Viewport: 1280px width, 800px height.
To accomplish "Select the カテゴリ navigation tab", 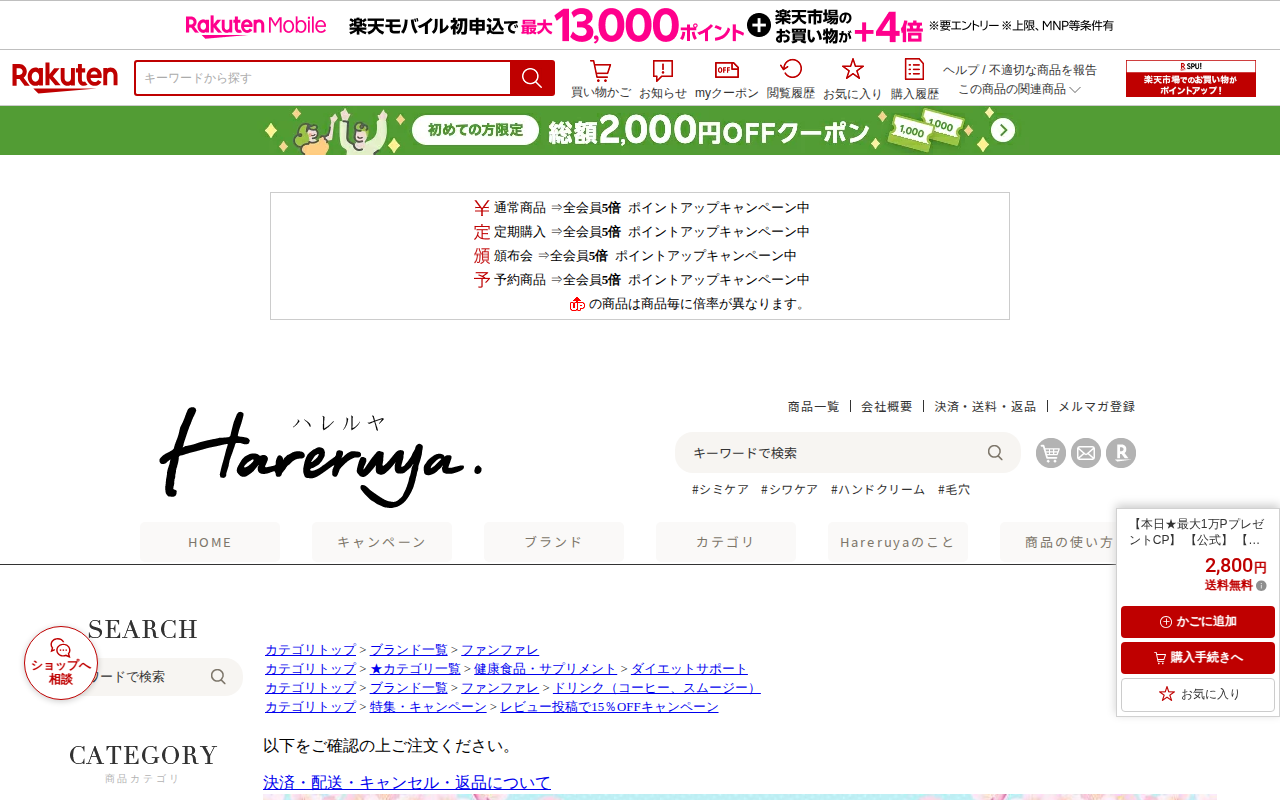I will pyautogui.click(x=726, y=542).
